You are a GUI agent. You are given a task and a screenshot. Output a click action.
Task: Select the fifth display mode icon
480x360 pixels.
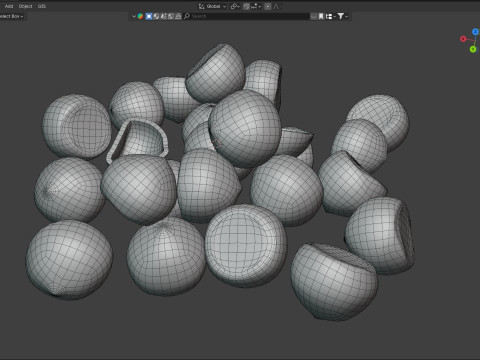(x=178, y=16)
